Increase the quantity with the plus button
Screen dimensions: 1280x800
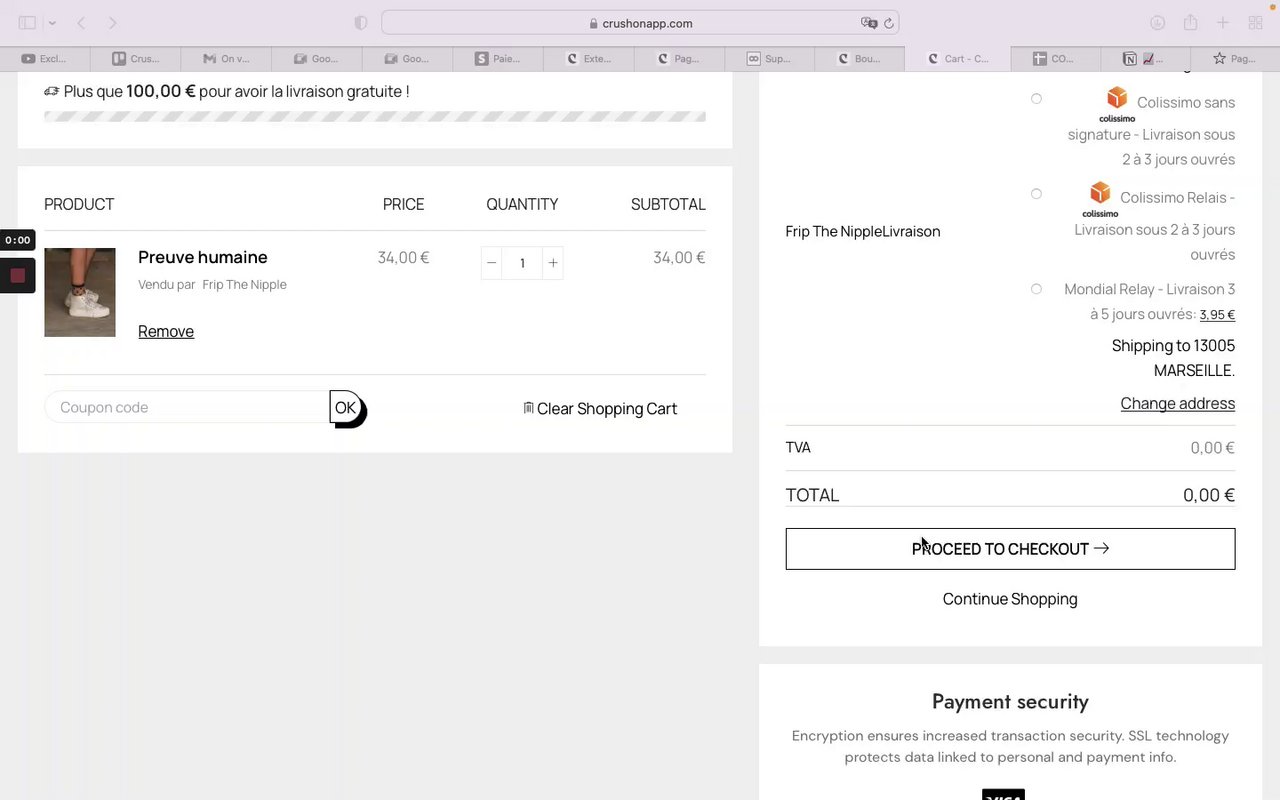pyautogui.click(x=553, y=263)
